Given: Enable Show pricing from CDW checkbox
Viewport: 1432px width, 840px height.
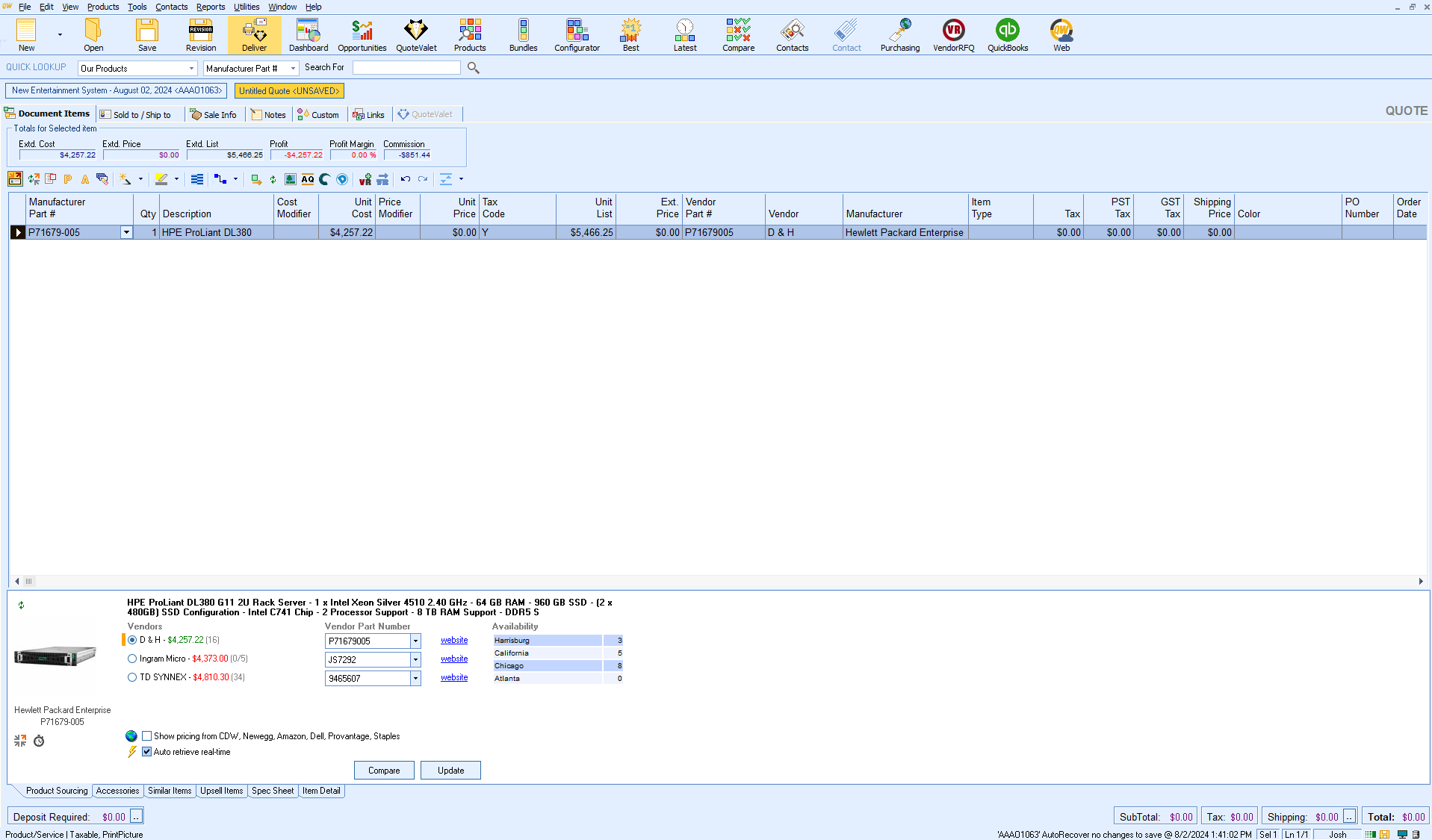Looking at the screenshot, I should click(x=147, y=736).
